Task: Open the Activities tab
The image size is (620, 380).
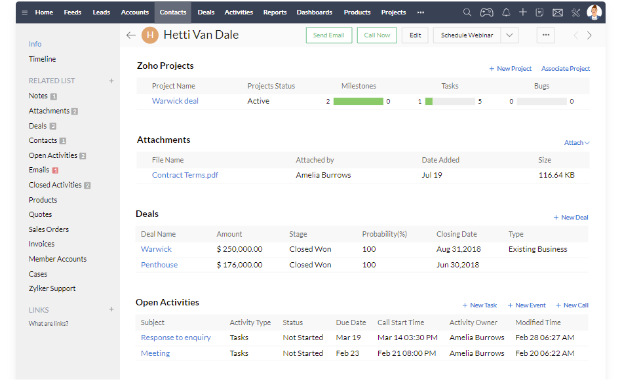Action: pos(239,12)
